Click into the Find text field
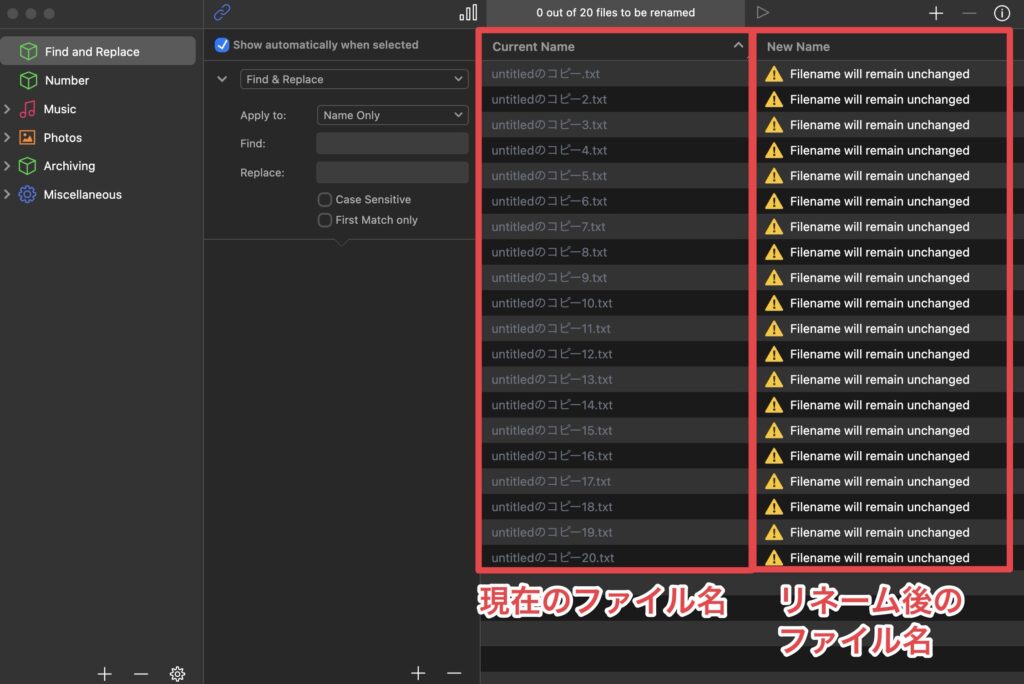This screenshot has width=1024, height=684. click(x=392, y=144)
